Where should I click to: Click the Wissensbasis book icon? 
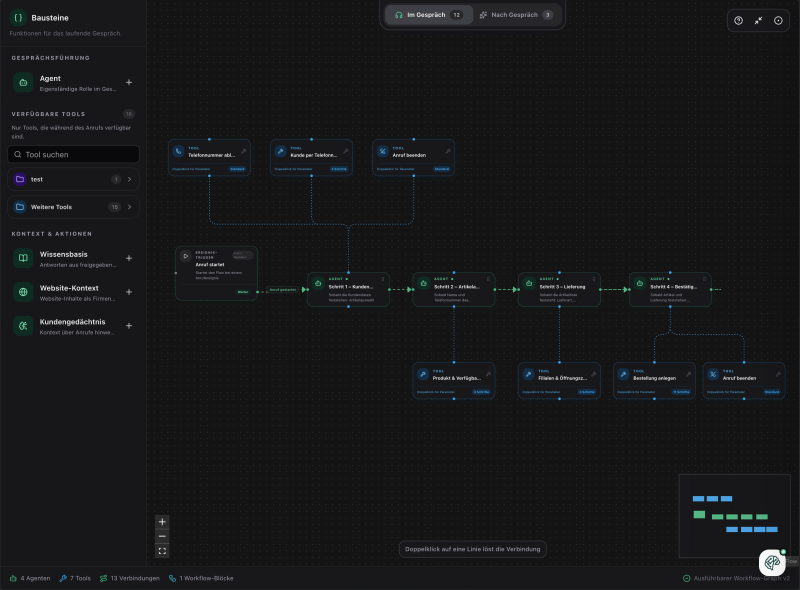coord(23,258)
